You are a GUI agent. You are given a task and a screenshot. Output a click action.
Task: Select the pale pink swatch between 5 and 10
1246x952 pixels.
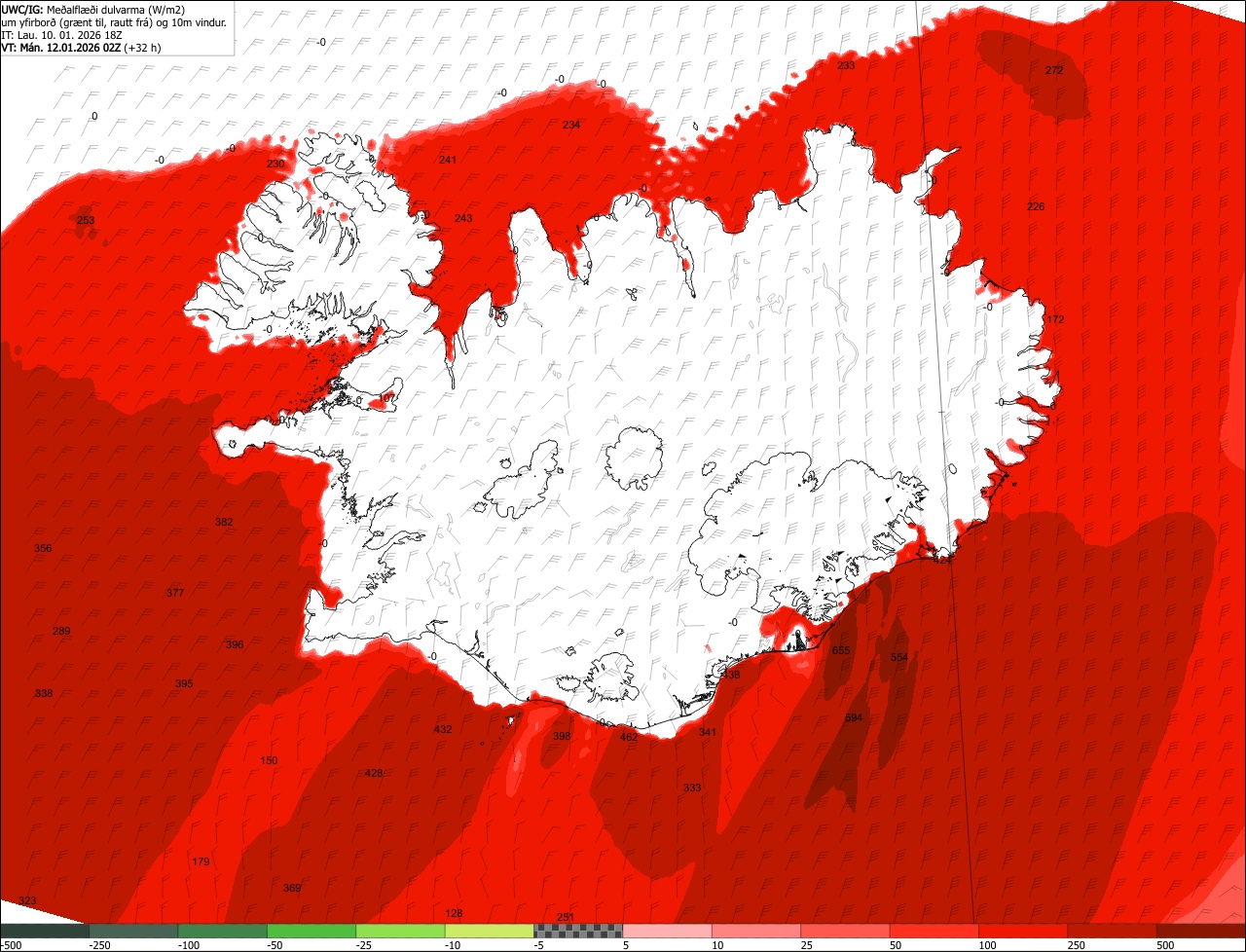[668, 931]
